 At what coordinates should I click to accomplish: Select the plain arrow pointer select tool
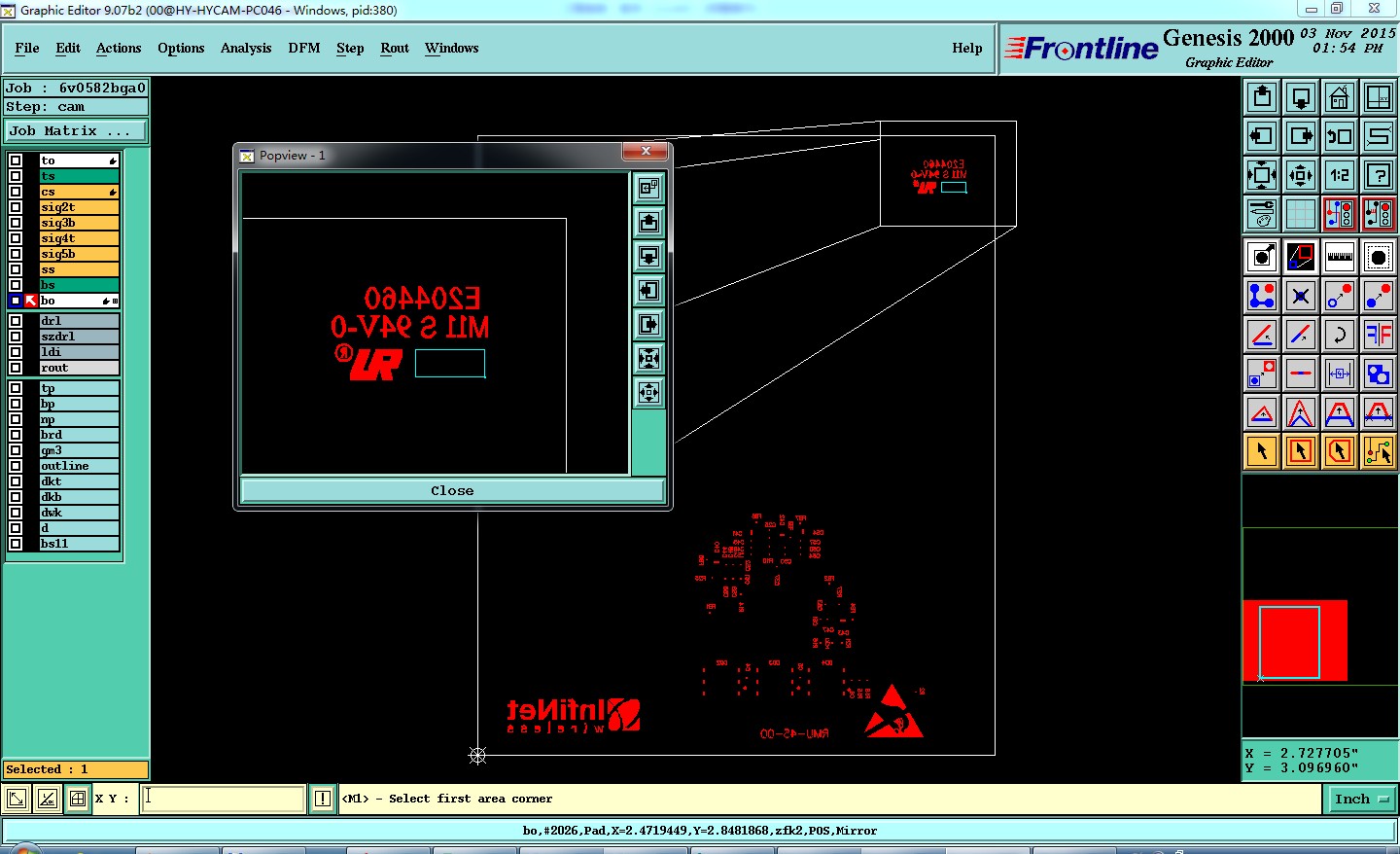point(1262,451)
